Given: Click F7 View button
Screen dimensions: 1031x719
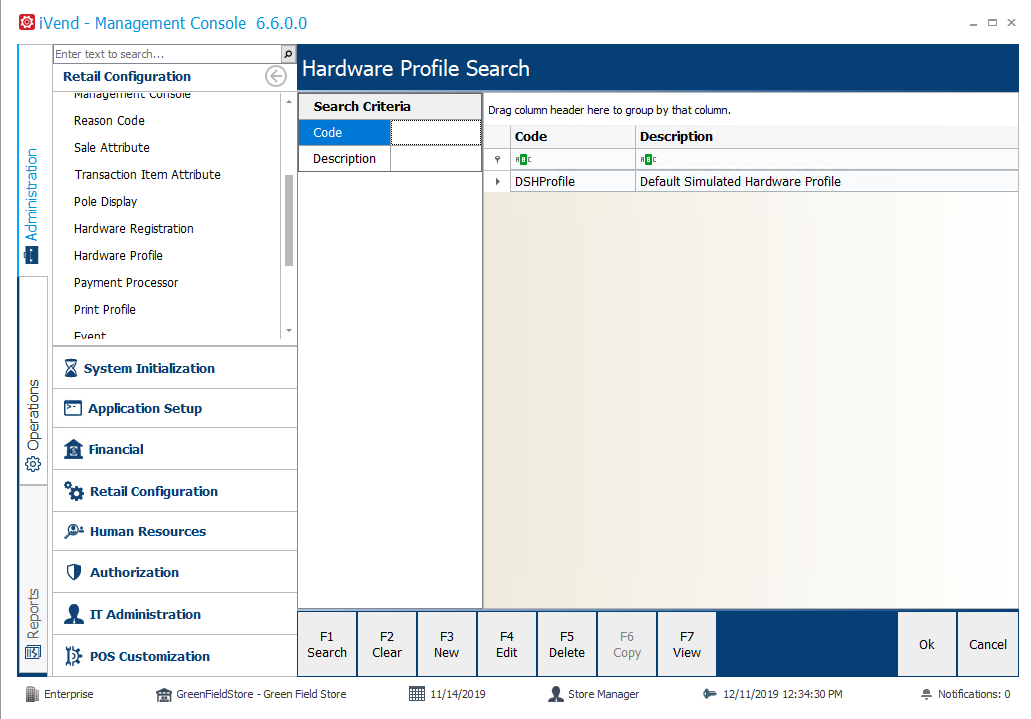Looking at the screenshot, I should tap(686, 645).
